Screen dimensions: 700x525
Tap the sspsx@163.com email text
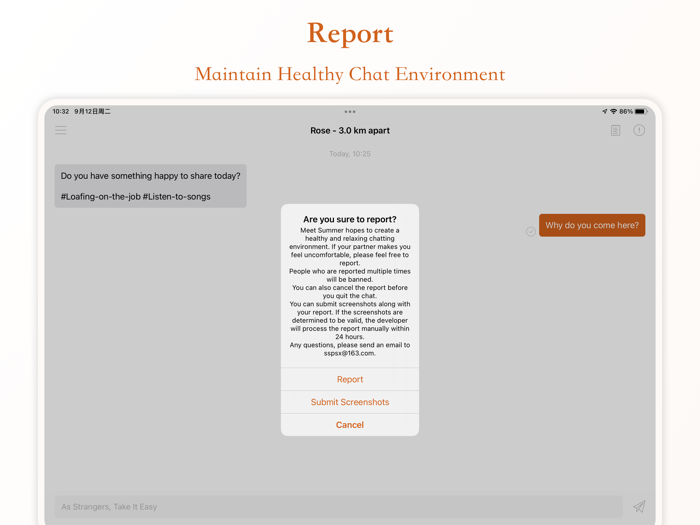click(x=350, y=353)
